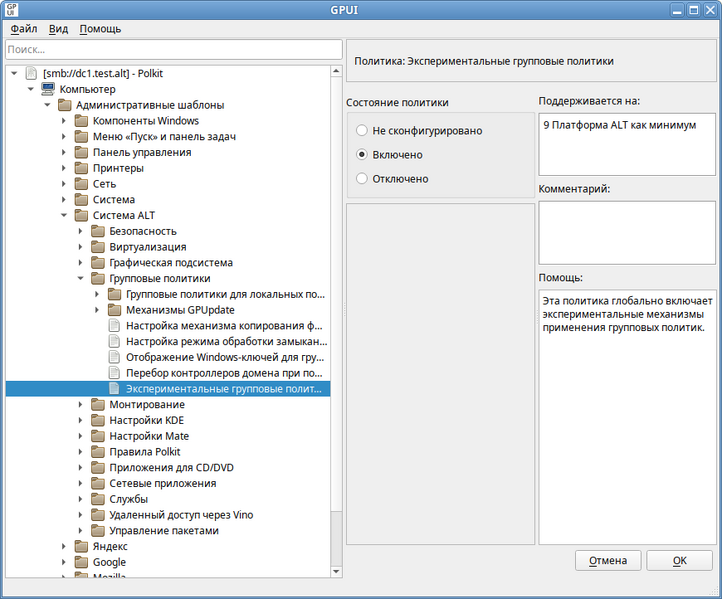This screenshot has height=599, width=722.
Task: Expand the Компоненты Windows node
Action: 64,121
